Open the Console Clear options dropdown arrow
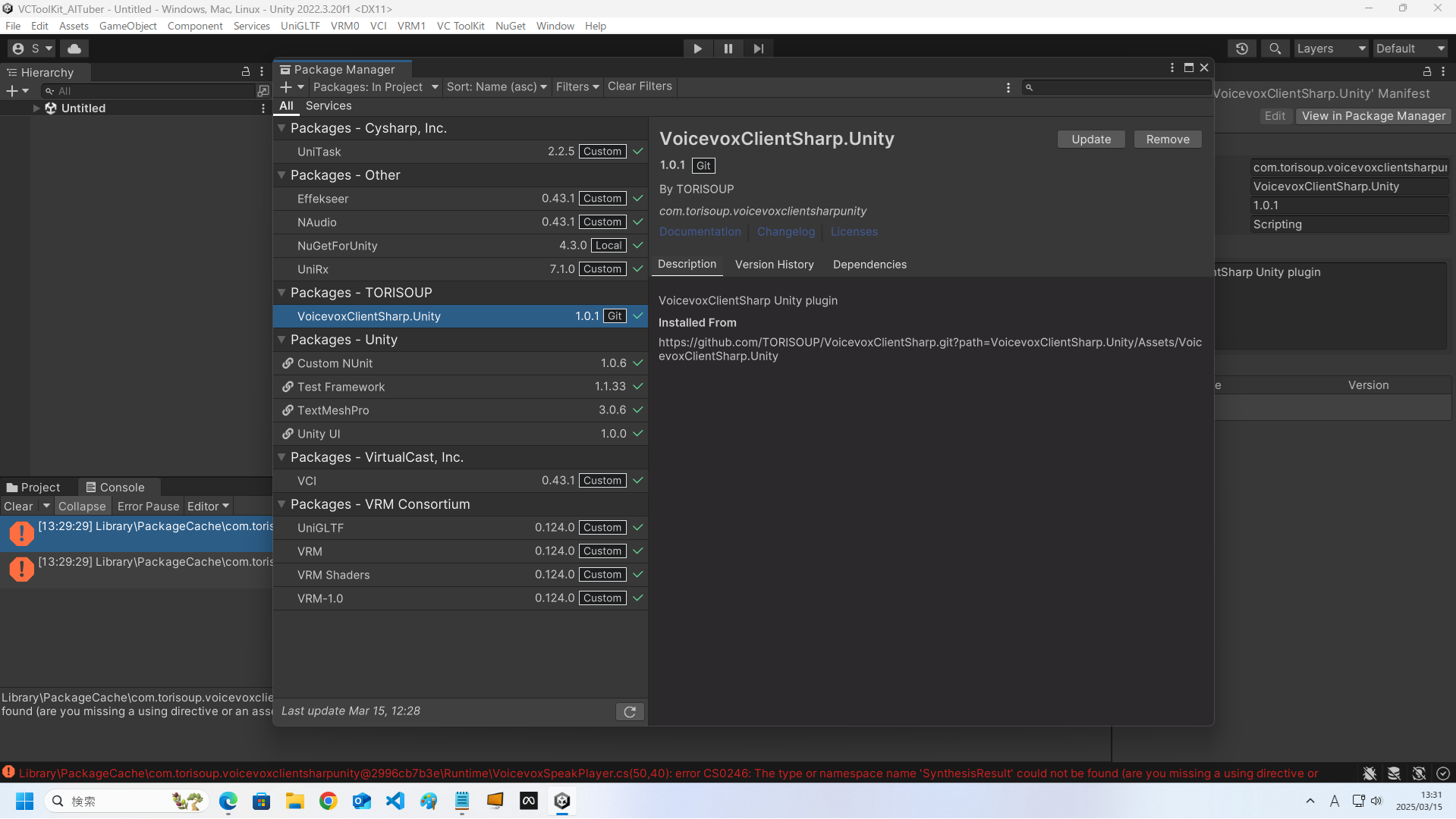Image resolution: width=1456 pixels, height=819 pixels. [x=46, y=507]
